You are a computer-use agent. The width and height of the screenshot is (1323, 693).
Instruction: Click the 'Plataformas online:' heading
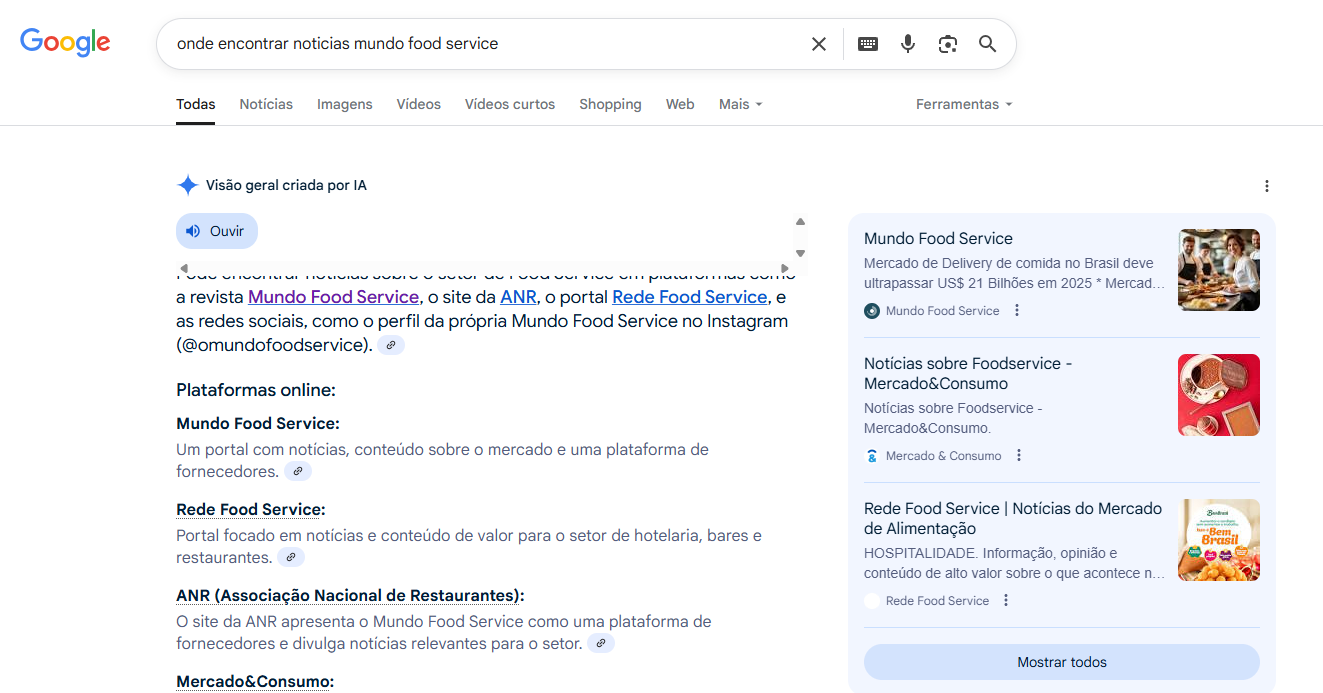(x=256, y=390)
